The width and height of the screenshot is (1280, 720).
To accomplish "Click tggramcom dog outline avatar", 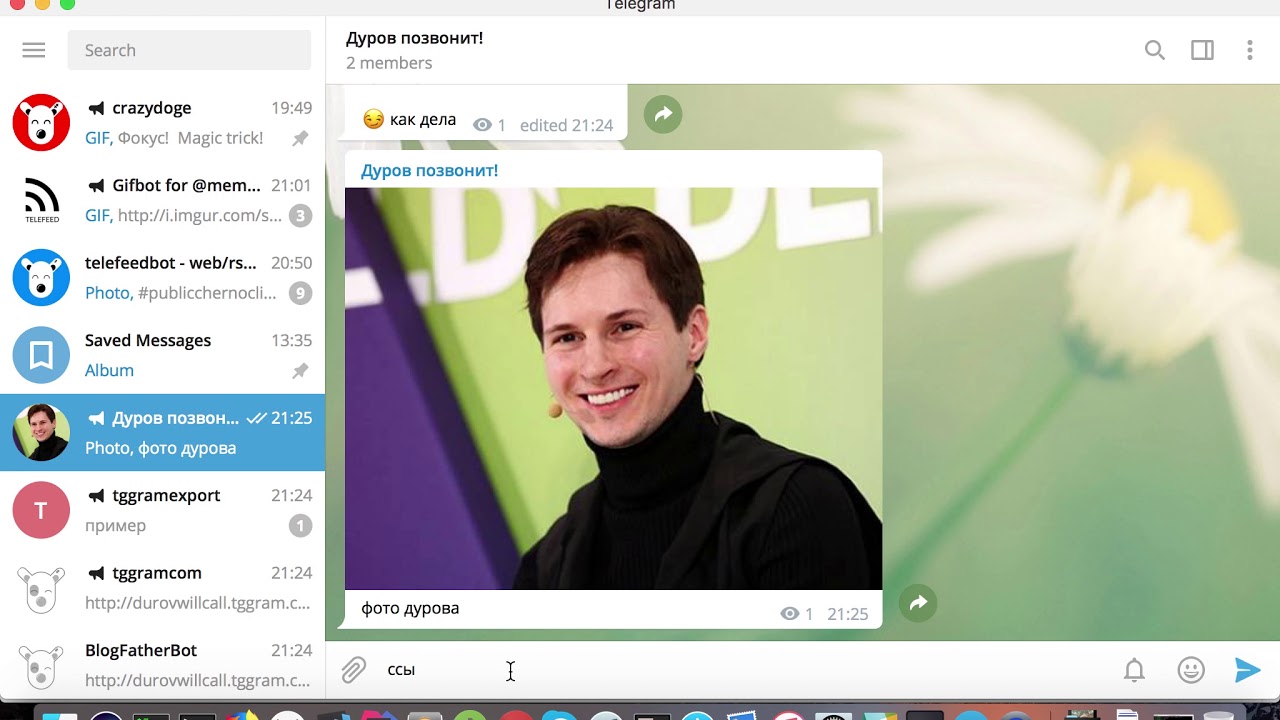I will pyautogui.click(x=41, y=587).
